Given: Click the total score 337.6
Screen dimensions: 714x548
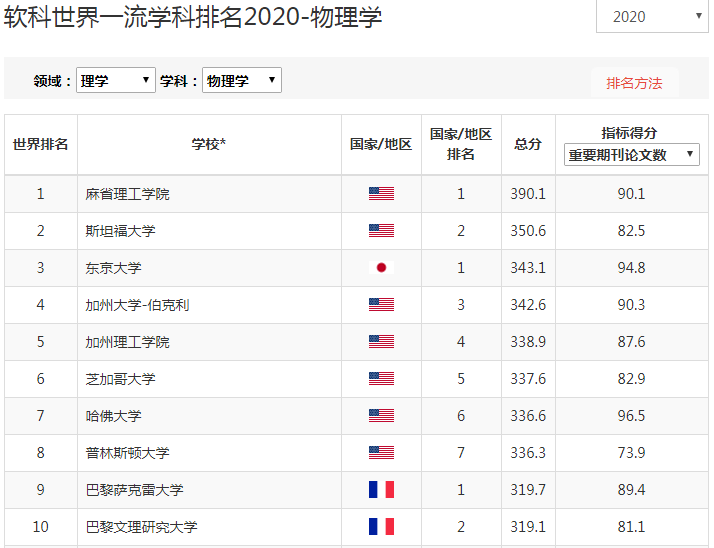Looking at the screenshot, I should [x=528, y=379].
